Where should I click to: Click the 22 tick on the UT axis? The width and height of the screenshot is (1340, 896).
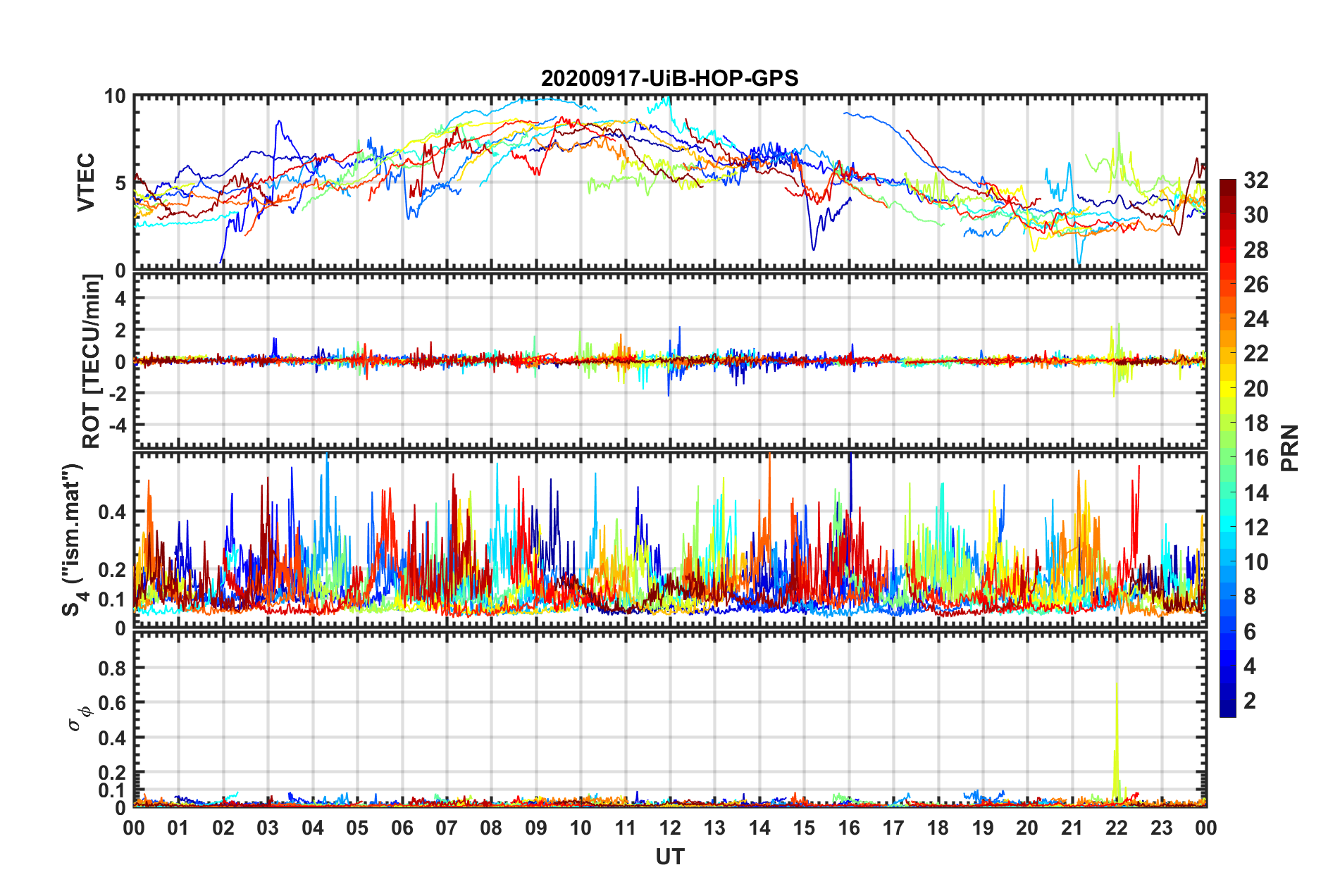[x=1117, y=828]
